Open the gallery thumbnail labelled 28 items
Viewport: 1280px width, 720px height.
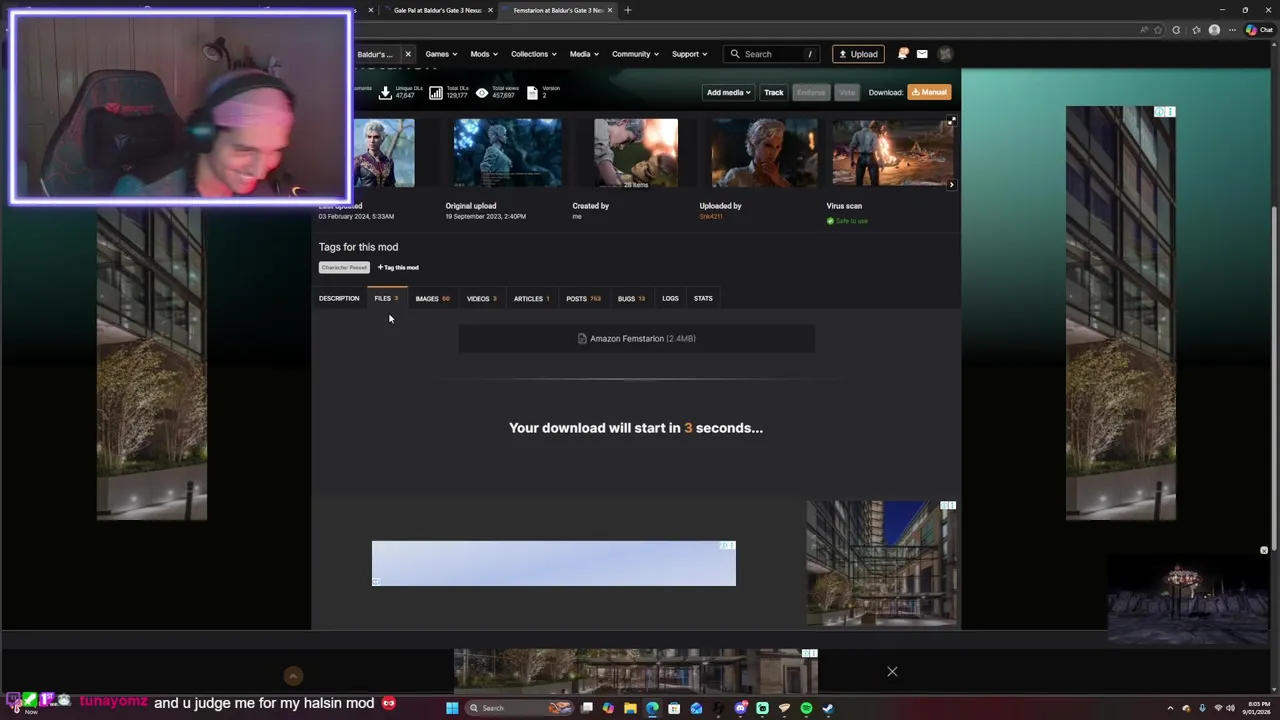click(636, 152)
